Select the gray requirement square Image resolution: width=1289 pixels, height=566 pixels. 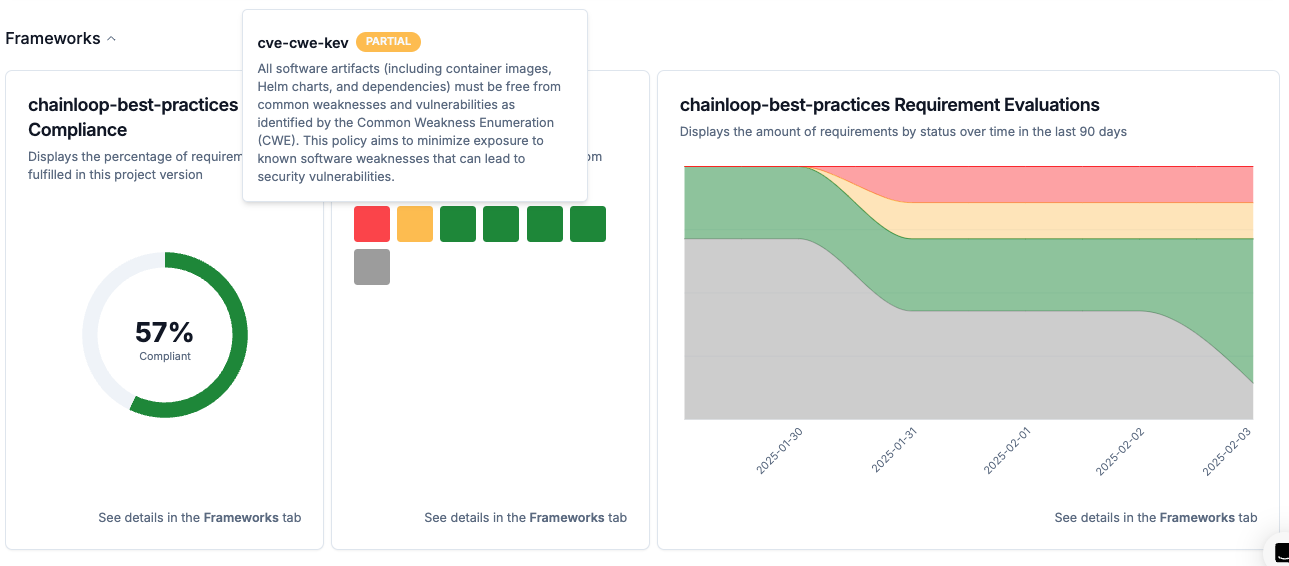372,267
